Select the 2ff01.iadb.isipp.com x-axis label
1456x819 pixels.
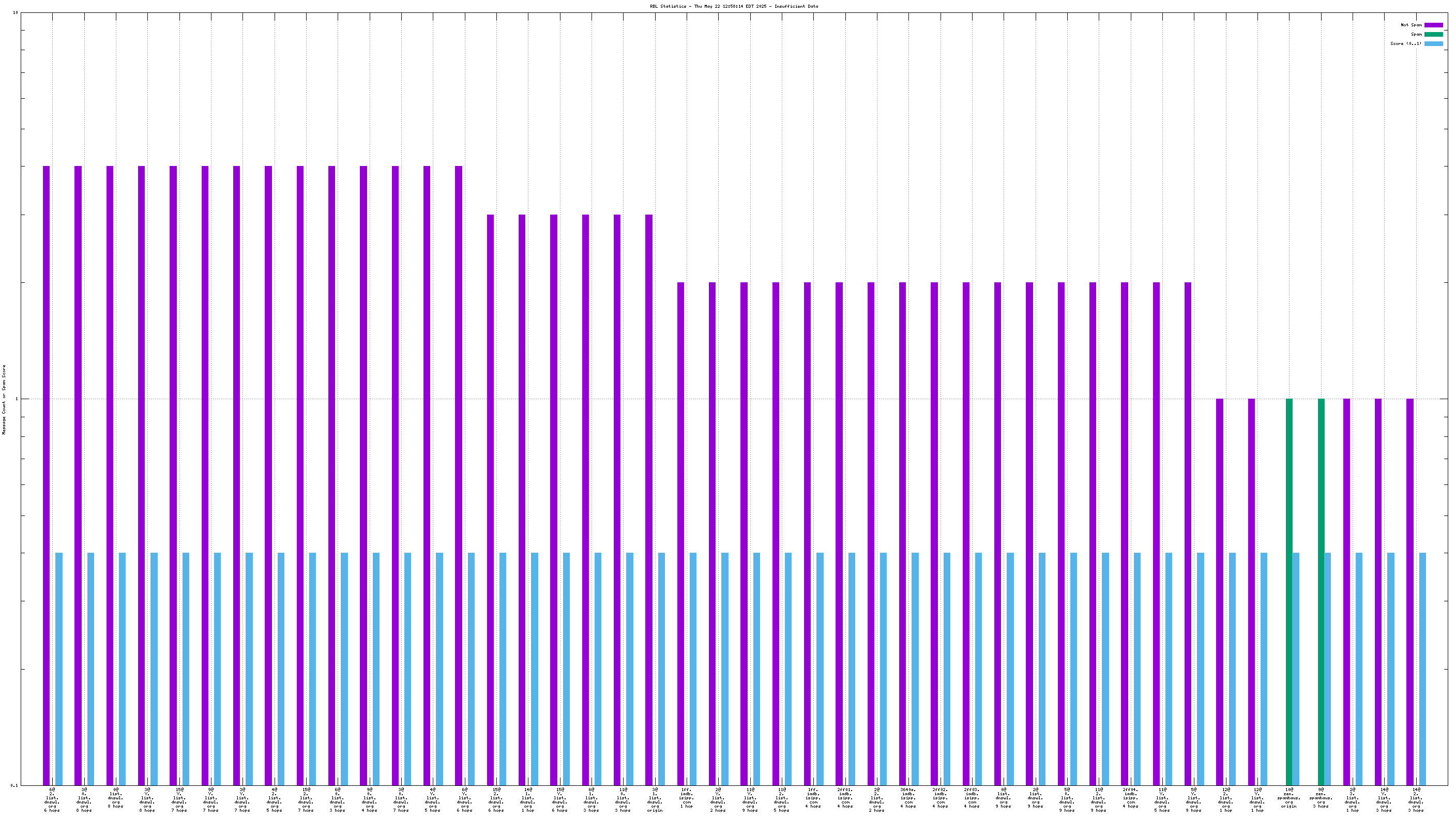[845, 797]
